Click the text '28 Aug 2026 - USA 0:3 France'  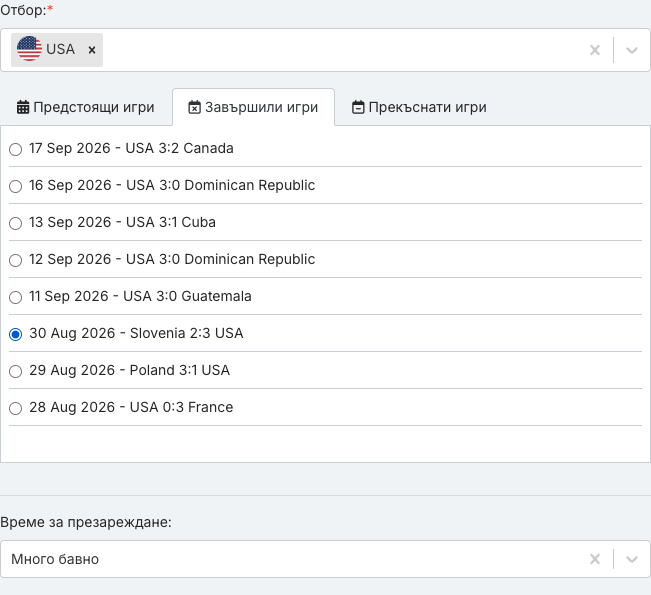click(131, 407)
